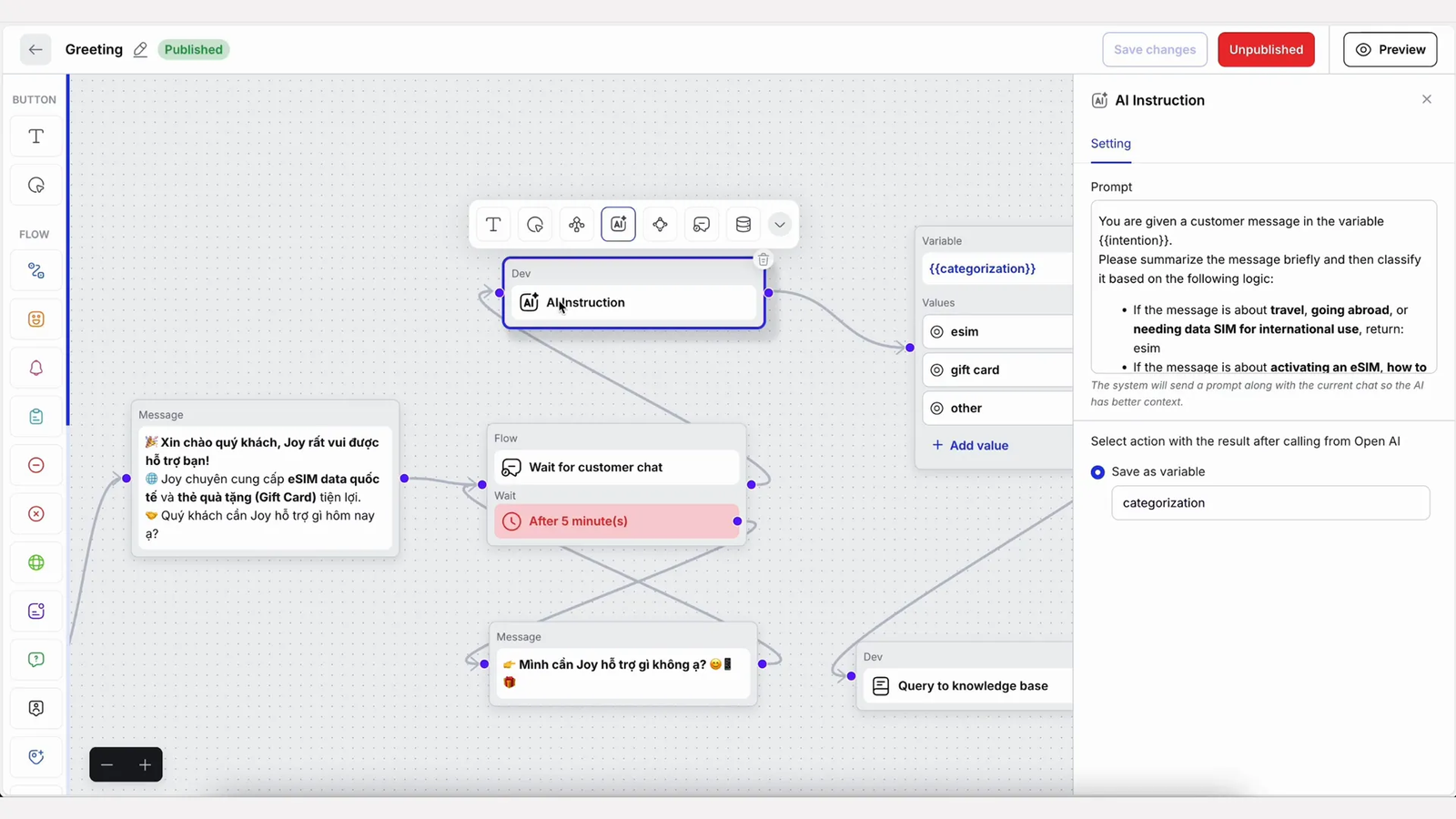Select the bell notification block in the left sidebar
The height and width of the screenshot is (819, 1456).
[x=36, y=369]
